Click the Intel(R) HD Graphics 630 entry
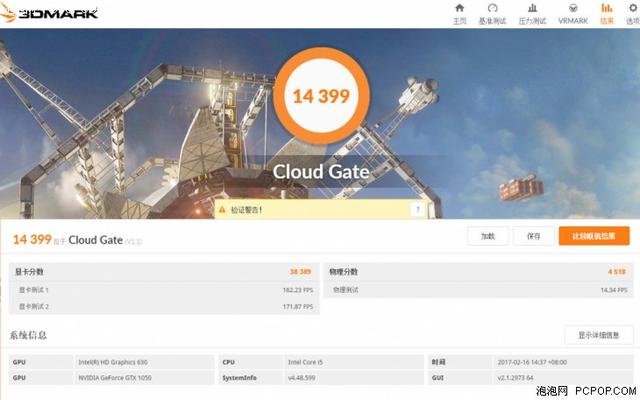This screenshot has height=400, width=640. [x=113, y=362]
